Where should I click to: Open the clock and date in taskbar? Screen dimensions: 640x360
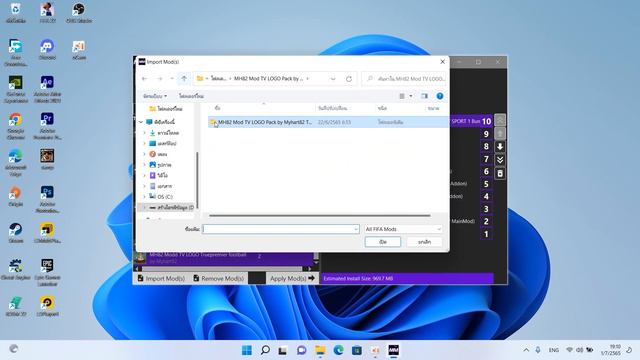[x=611, y=350]
